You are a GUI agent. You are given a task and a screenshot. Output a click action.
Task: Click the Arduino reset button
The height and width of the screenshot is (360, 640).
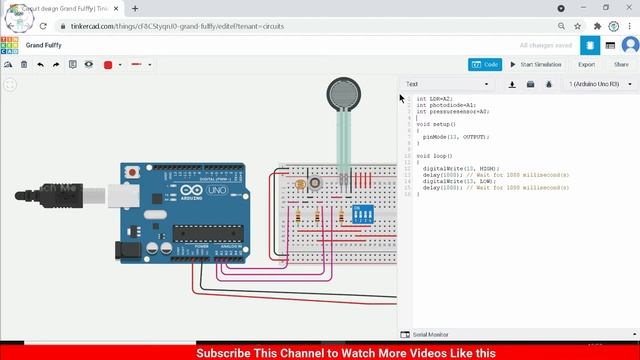coord(132,173)
